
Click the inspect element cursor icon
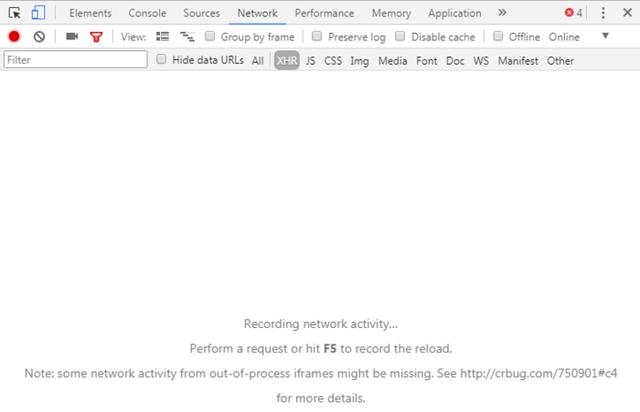14,13
